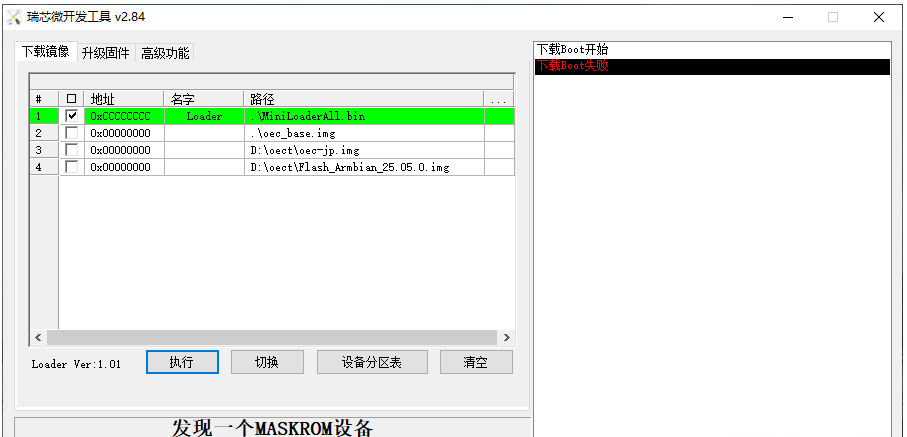Toggle the select-all checkbox in the table header

72,99
